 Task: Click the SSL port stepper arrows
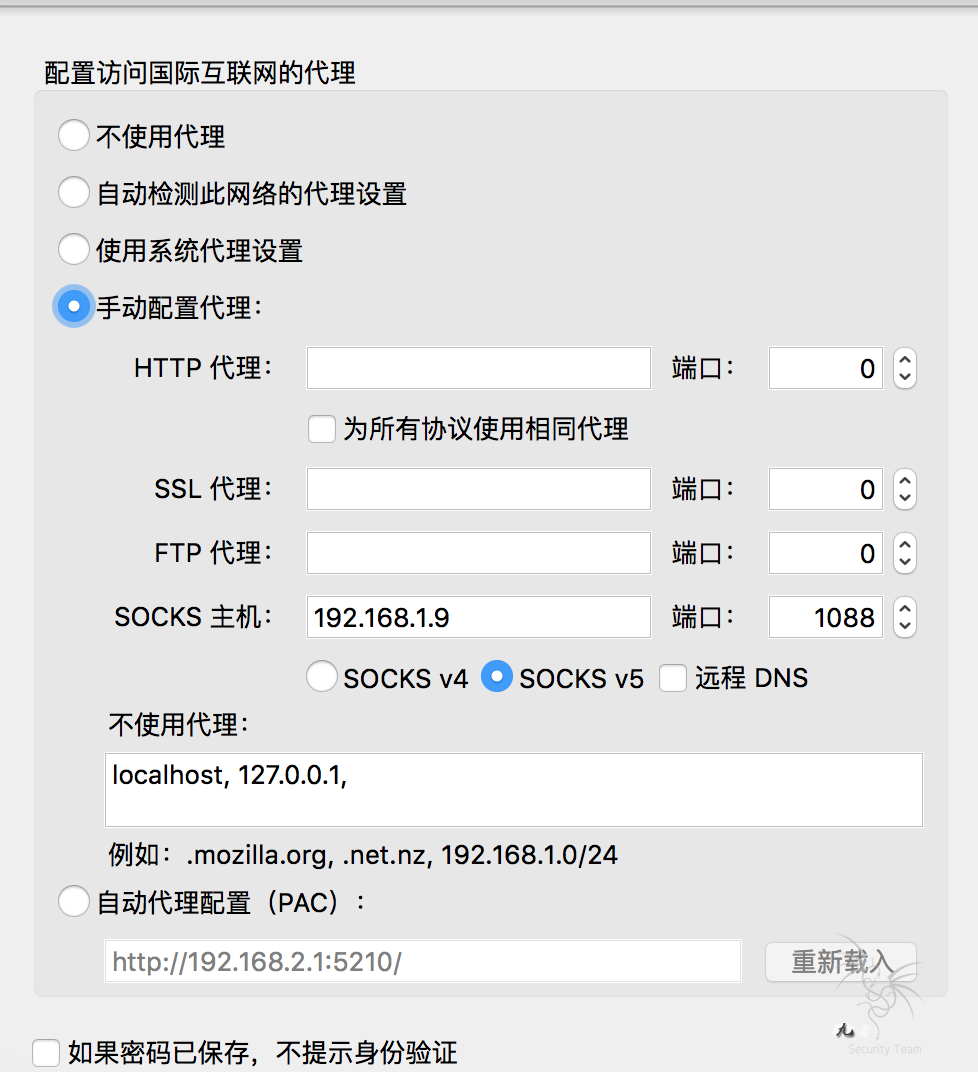(905, 489)
